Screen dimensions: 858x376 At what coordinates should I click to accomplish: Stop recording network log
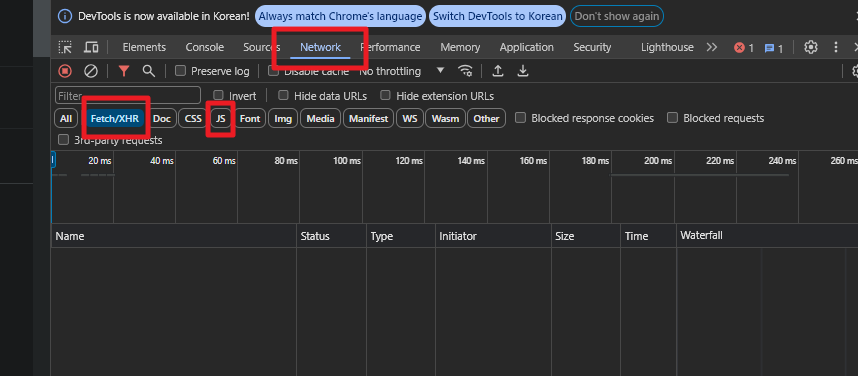[65, 71]
